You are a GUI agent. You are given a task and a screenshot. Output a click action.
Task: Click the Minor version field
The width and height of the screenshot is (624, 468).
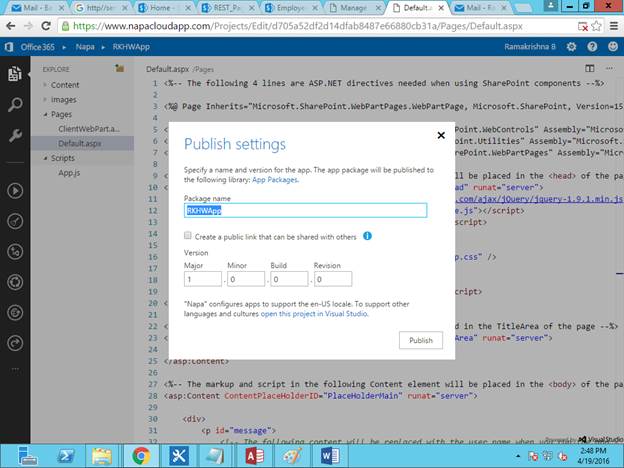pyautogui.click(x=246, y=279)
